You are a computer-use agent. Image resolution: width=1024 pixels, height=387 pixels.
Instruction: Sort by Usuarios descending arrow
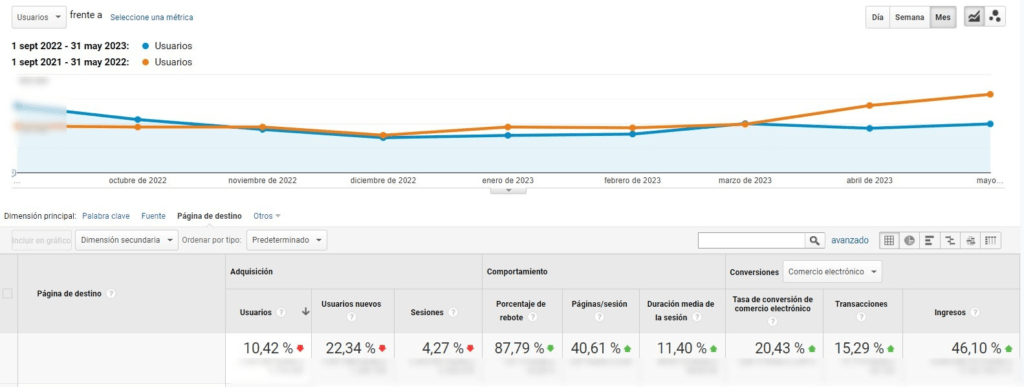[305, 313]
